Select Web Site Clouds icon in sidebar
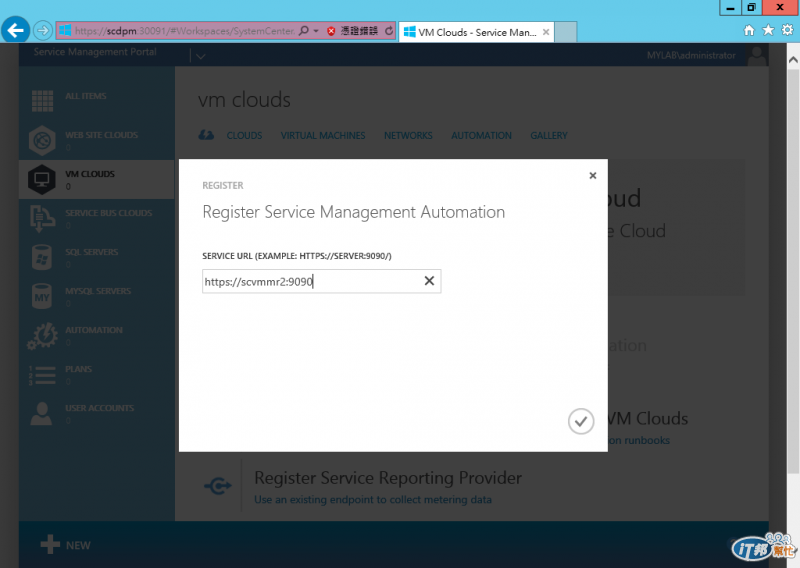The image size is (800, 568). pos(42,140)
